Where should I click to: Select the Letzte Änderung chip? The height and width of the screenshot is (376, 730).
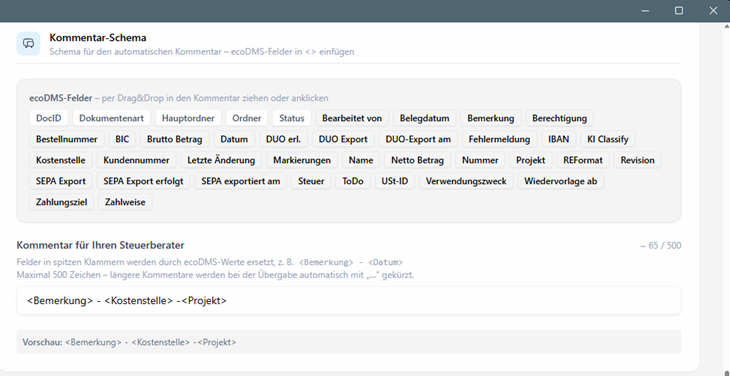tap(221, 160)
